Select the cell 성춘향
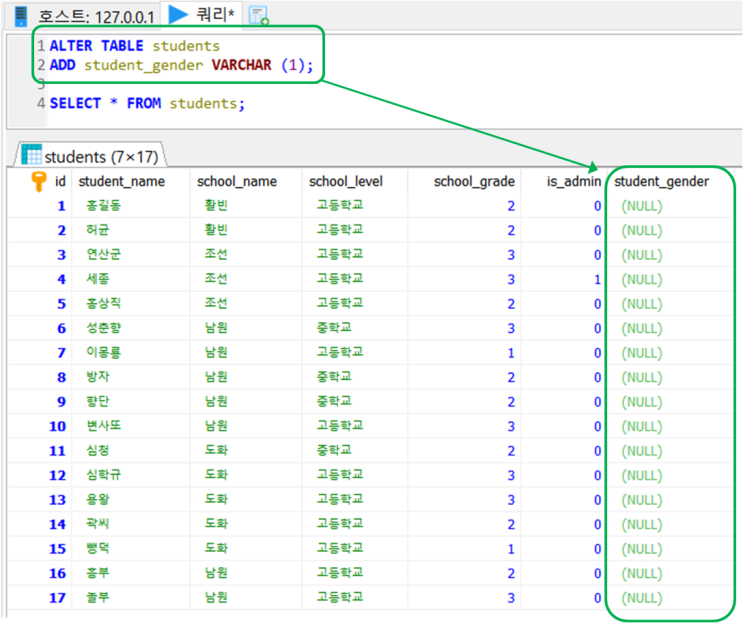 point(104,328)
